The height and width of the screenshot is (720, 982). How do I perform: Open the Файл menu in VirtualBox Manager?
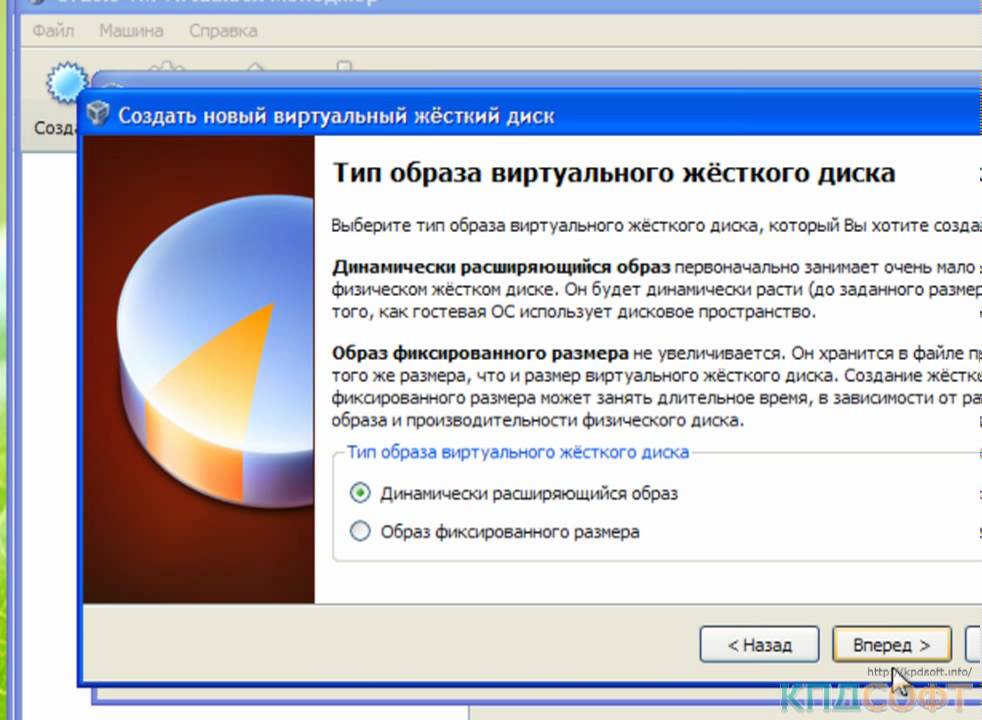pos(53,31)
